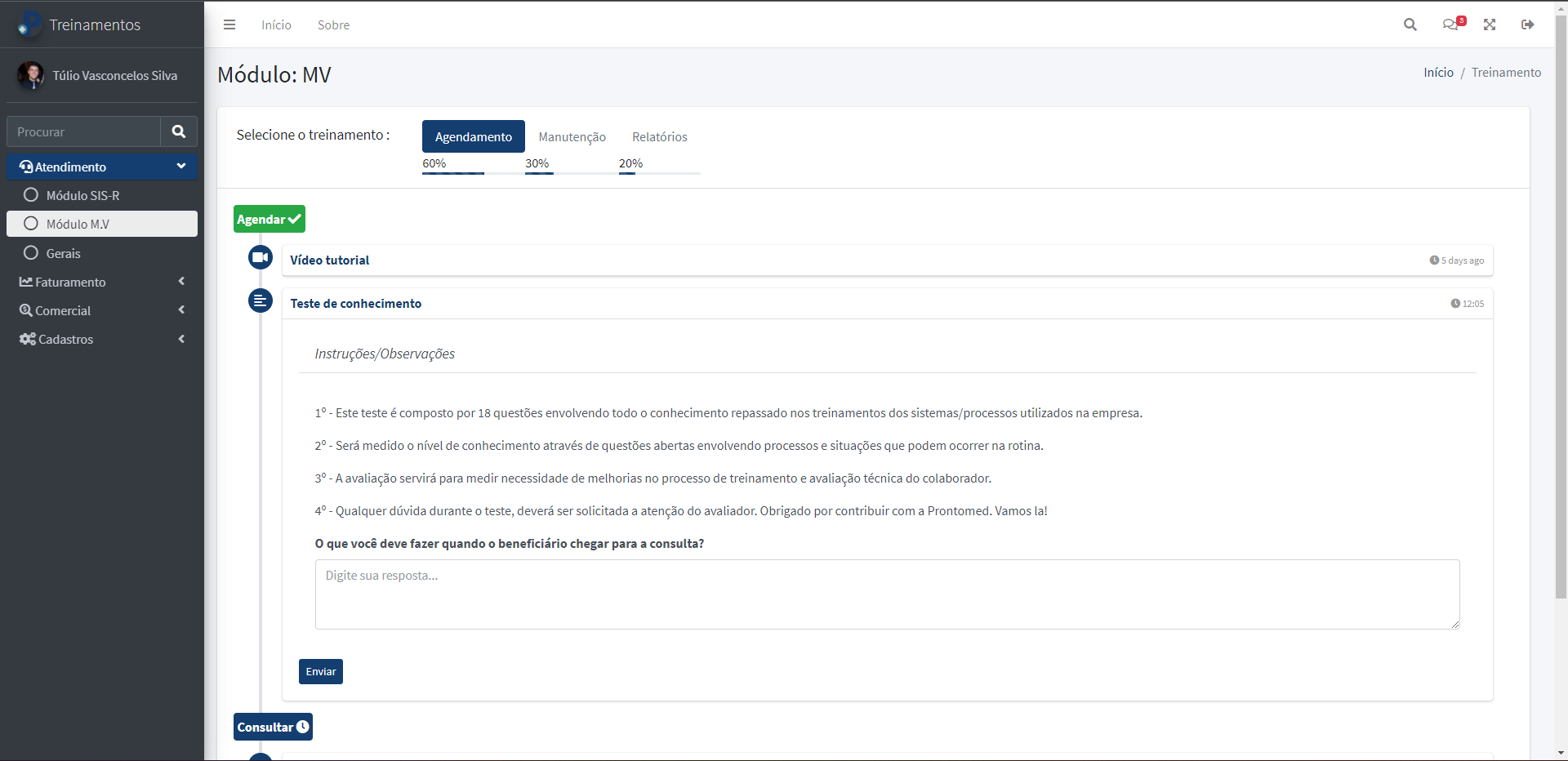Viewport: 1568px width, 761px height.
Task: Open the Sobre menu item
Action: (x=333, y=24)
